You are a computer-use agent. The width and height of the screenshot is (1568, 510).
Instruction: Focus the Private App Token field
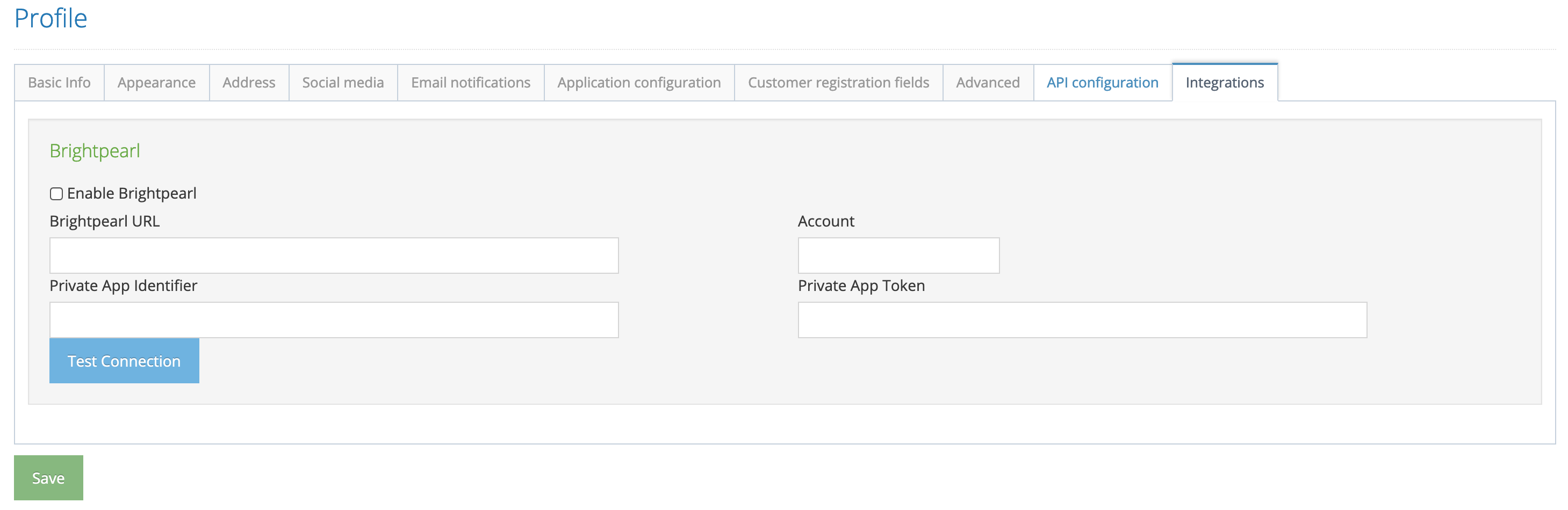(1082, 320)
